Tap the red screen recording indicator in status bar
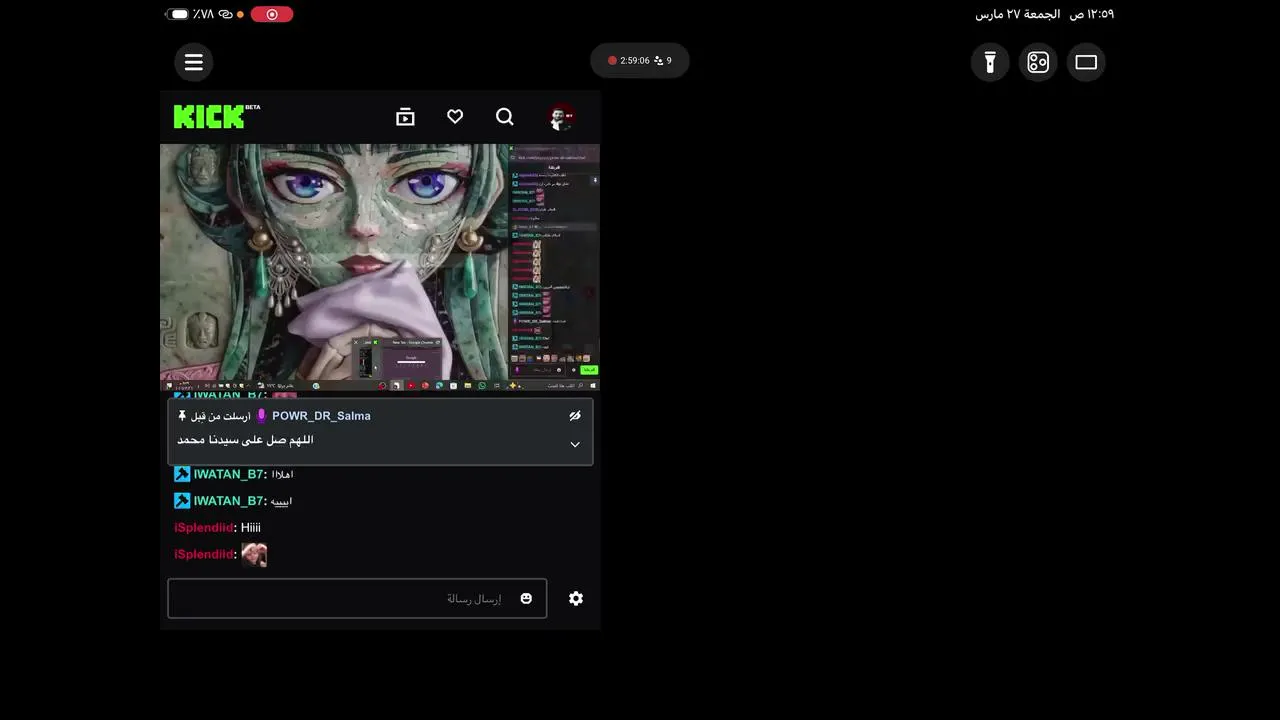Viewport: 1280px width, 720px height. click(272, 14)
